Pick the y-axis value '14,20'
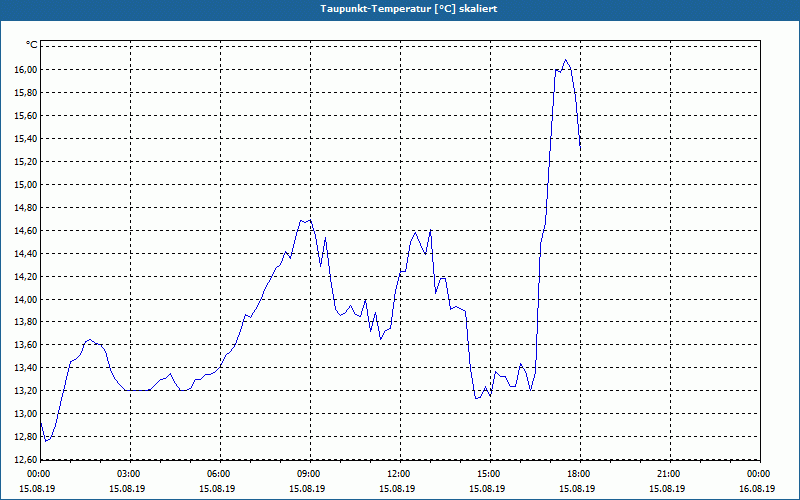 (x=27, y=277)
